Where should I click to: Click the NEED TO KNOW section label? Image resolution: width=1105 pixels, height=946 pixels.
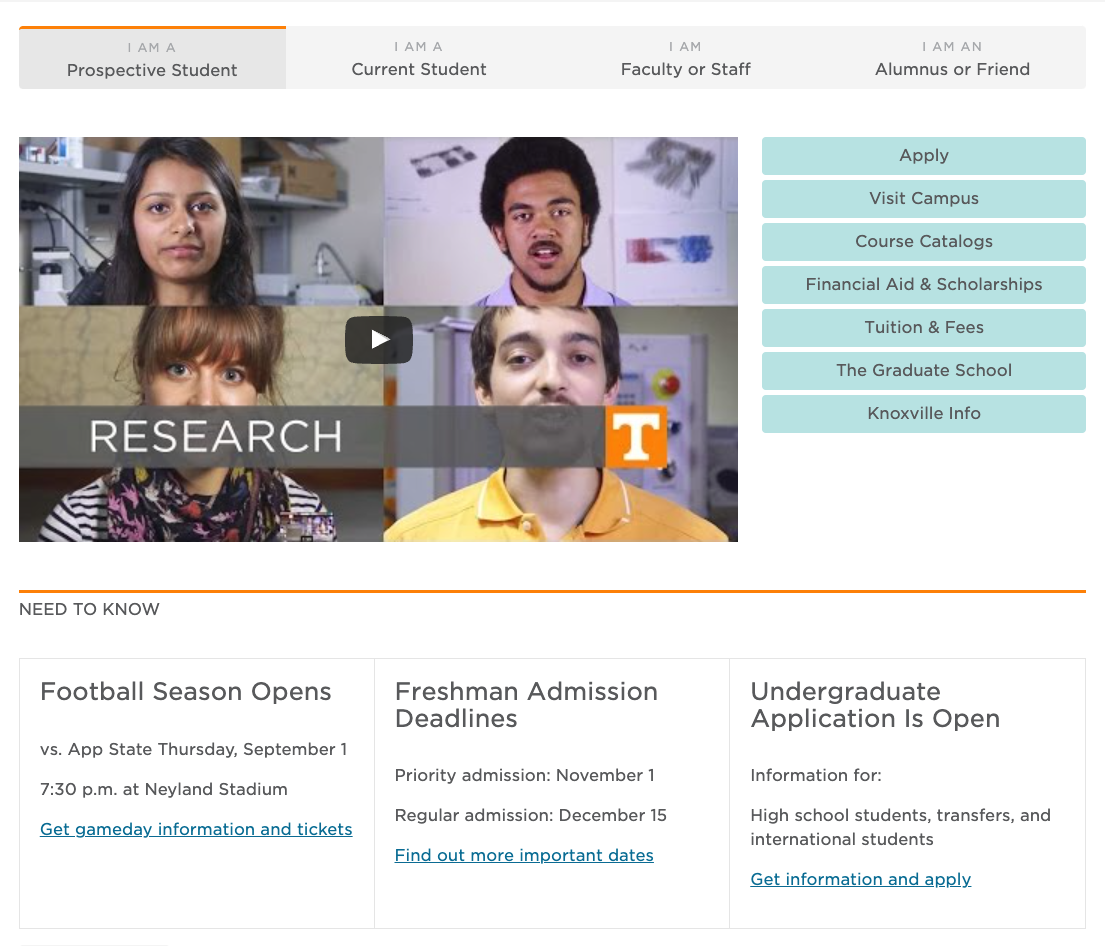point(89,609)
